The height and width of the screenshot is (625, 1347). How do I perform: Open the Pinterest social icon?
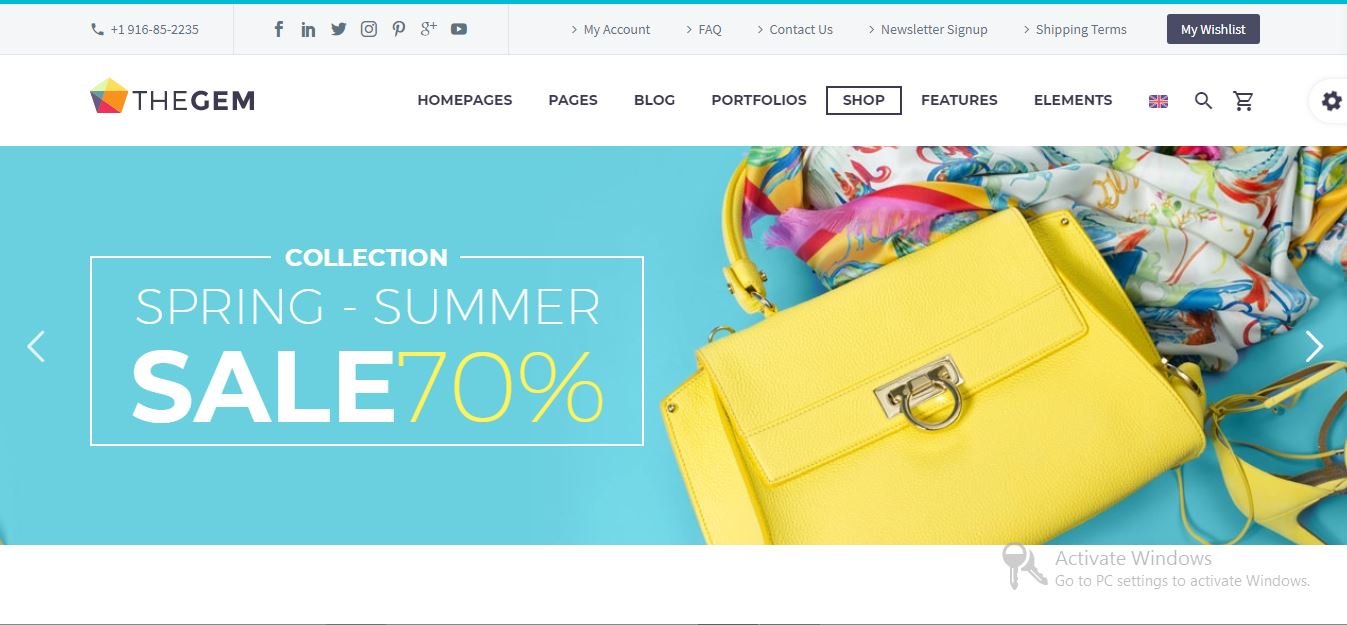click(x=398, y=29)
